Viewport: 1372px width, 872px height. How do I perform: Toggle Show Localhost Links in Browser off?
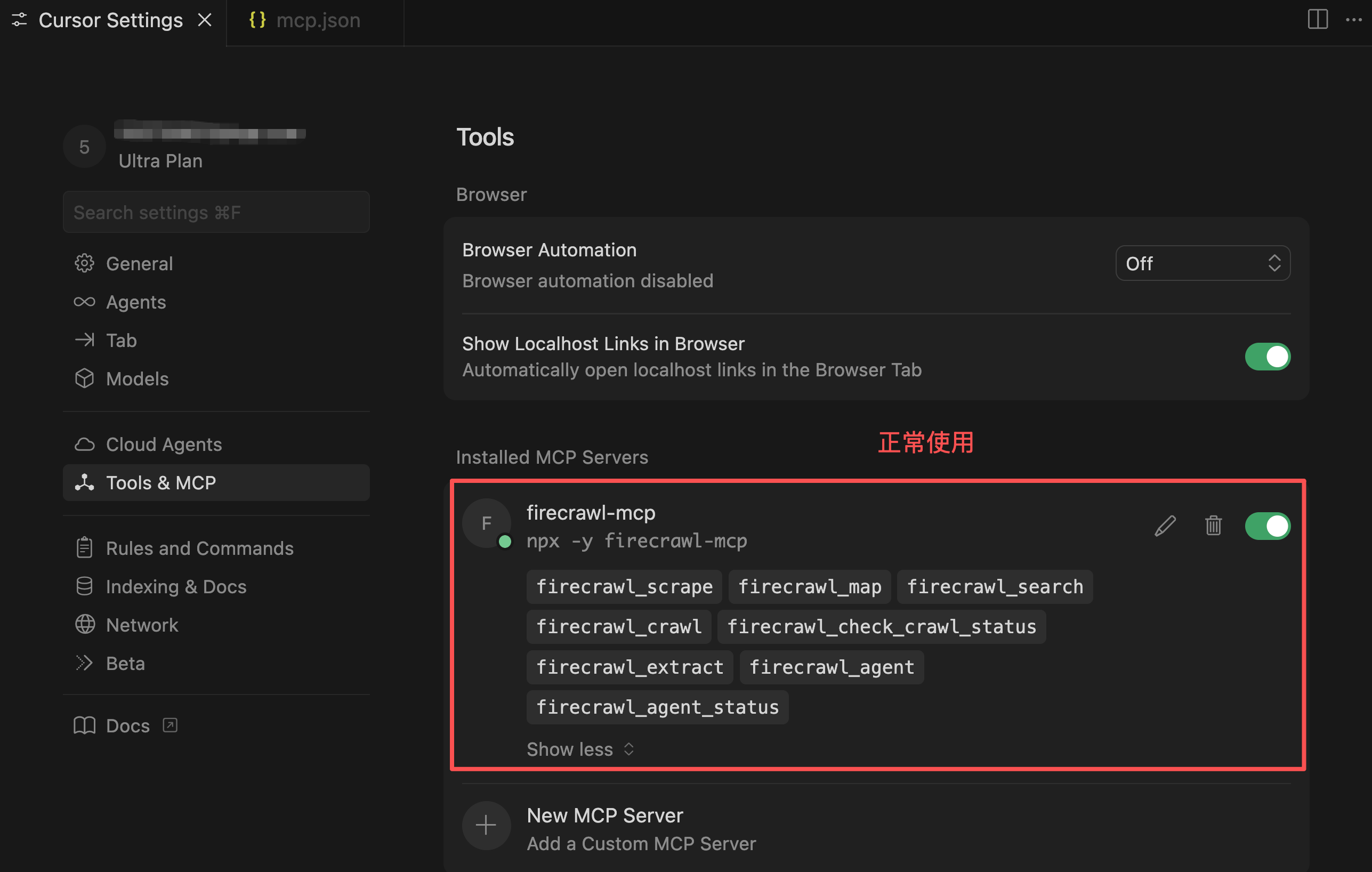point(1267,357)
